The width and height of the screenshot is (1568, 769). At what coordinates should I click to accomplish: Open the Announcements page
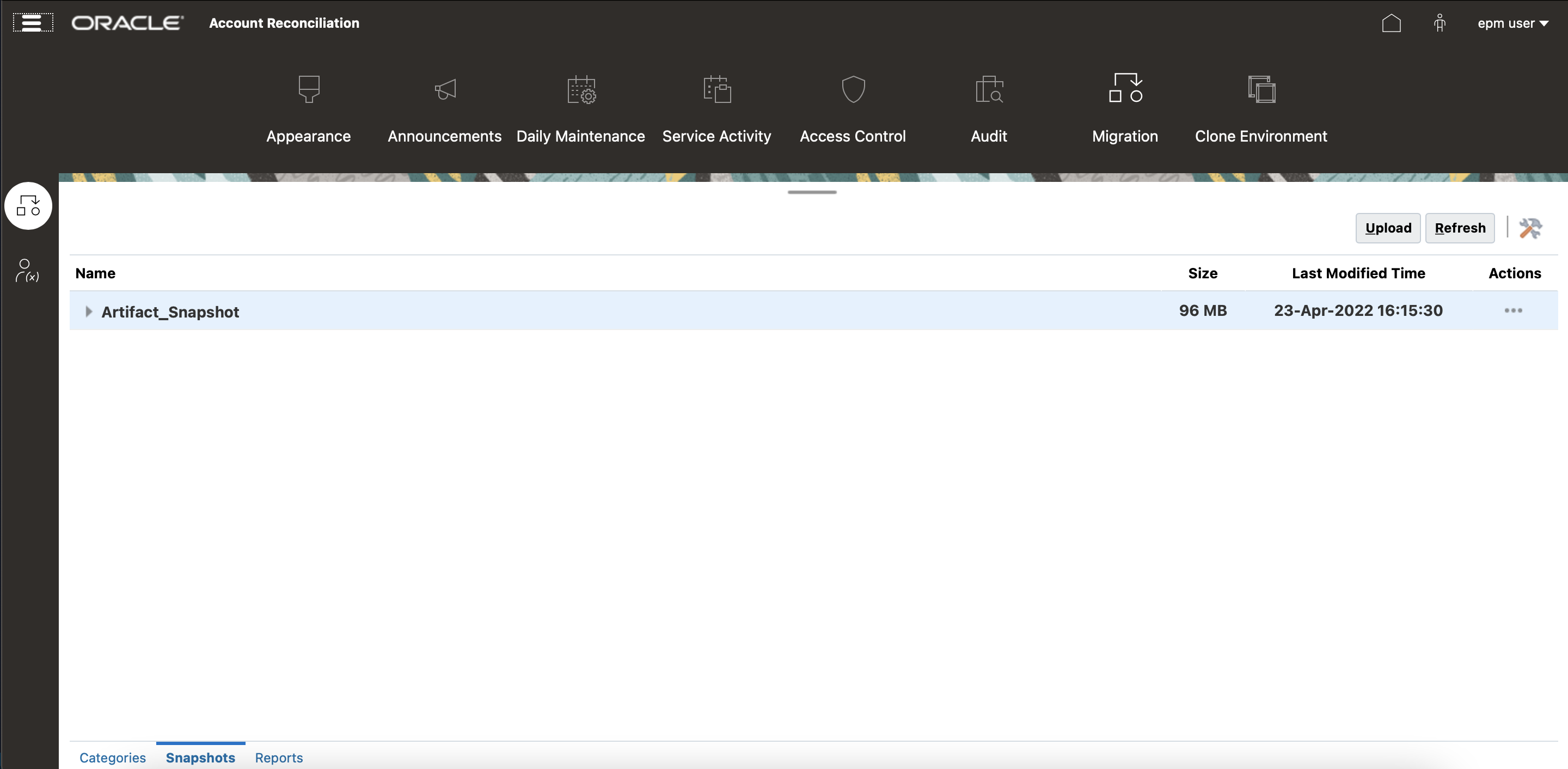click(444, 109)
